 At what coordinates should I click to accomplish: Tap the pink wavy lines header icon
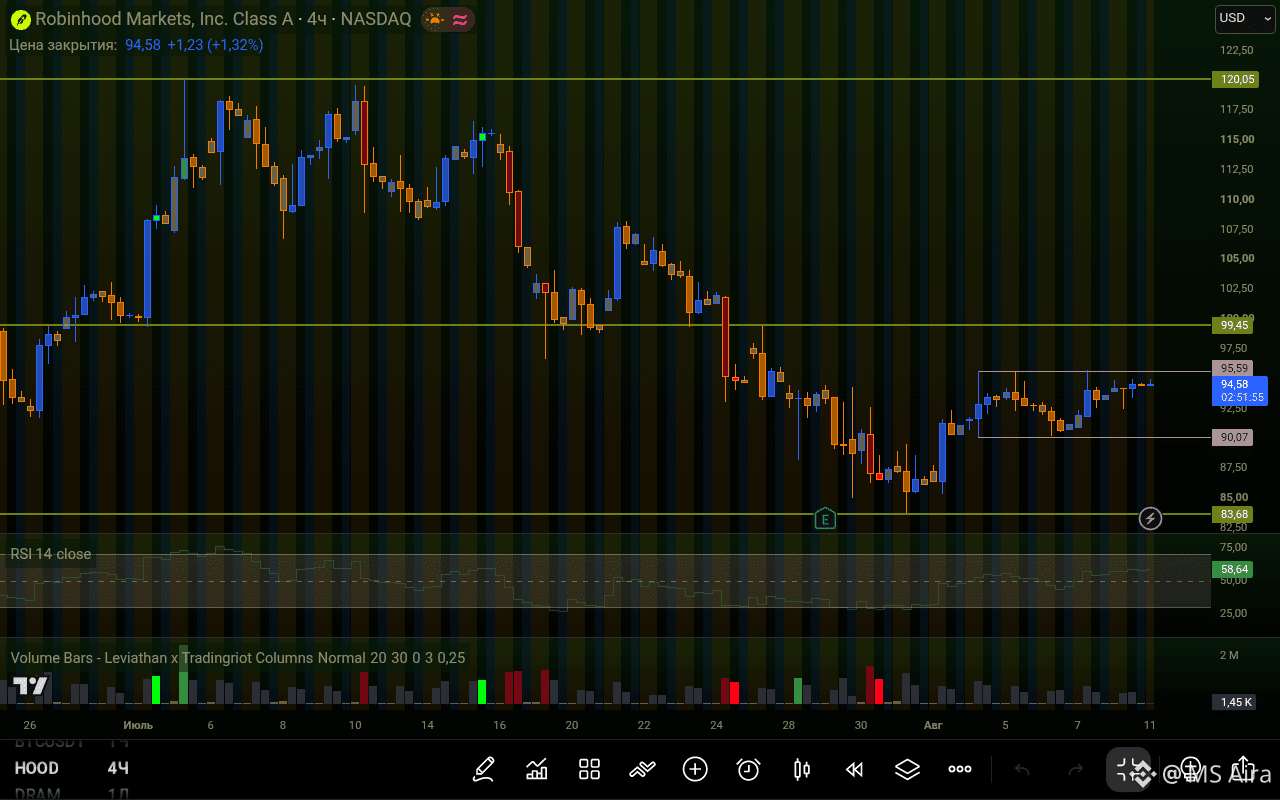pyautogui.click(x=460, y=19)
